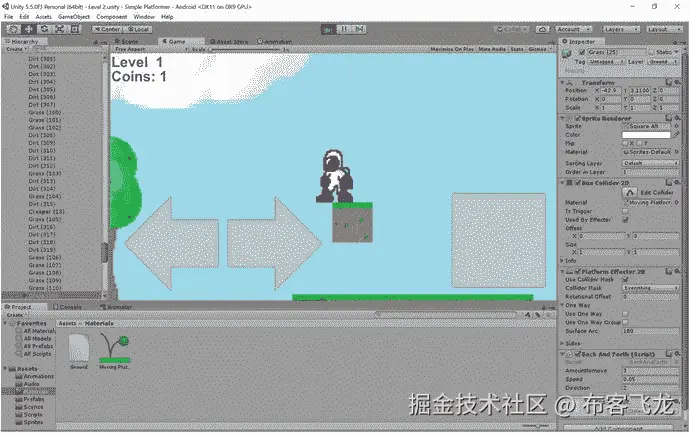Open the Collider Mask dropdown
Screen dimensions: 690x433
pyautogui.click(x=650, y=288)
